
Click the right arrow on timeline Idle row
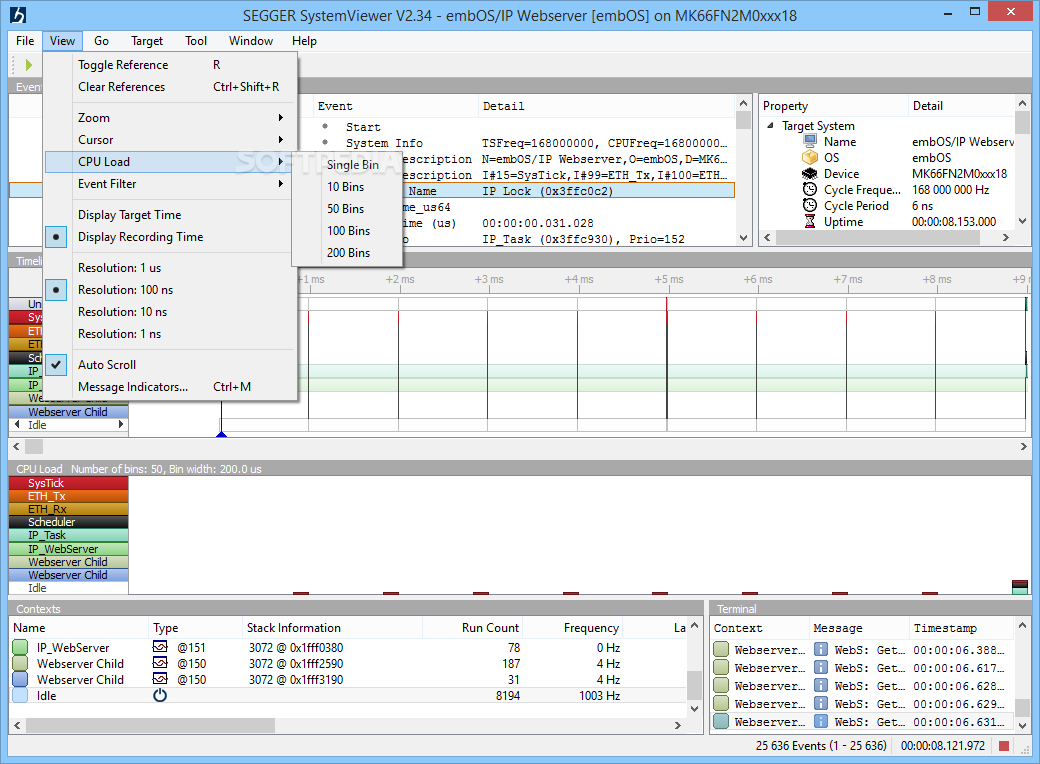pyautogui.click(x=121, y=424)
